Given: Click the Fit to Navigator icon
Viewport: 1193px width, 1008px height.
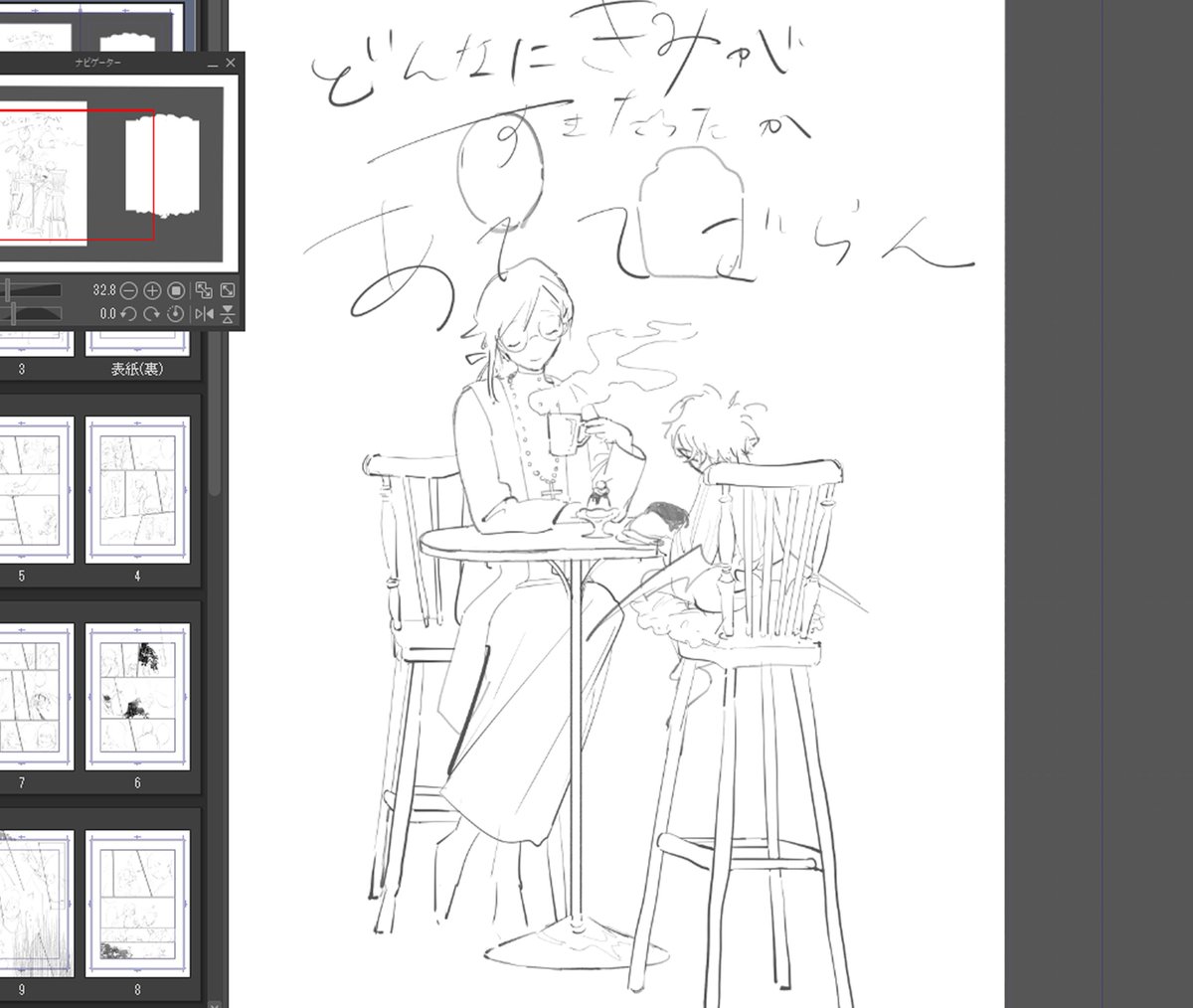Looking at the screenshot, I should point(204,291).
